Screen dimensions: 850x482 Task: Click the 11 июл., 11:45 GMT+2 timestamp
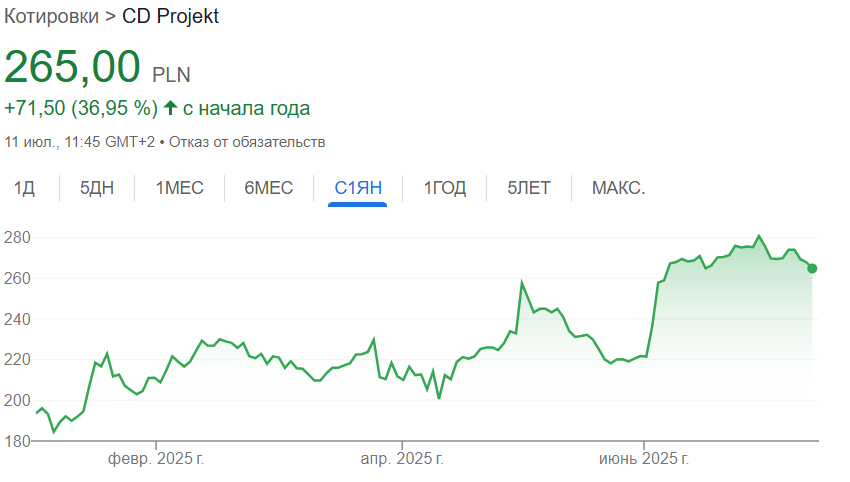pos(80,142)
